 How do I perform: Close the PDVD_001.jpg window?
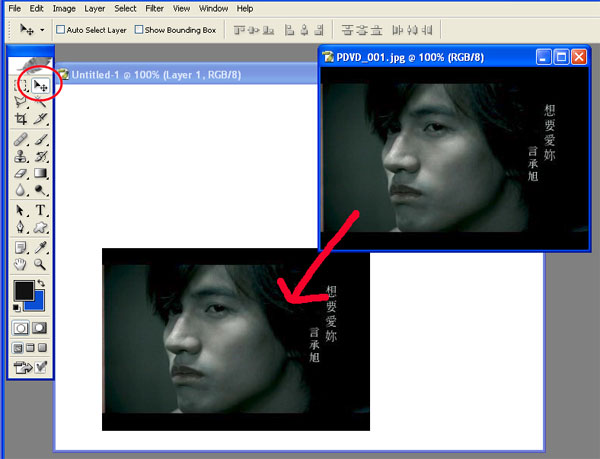579,57
